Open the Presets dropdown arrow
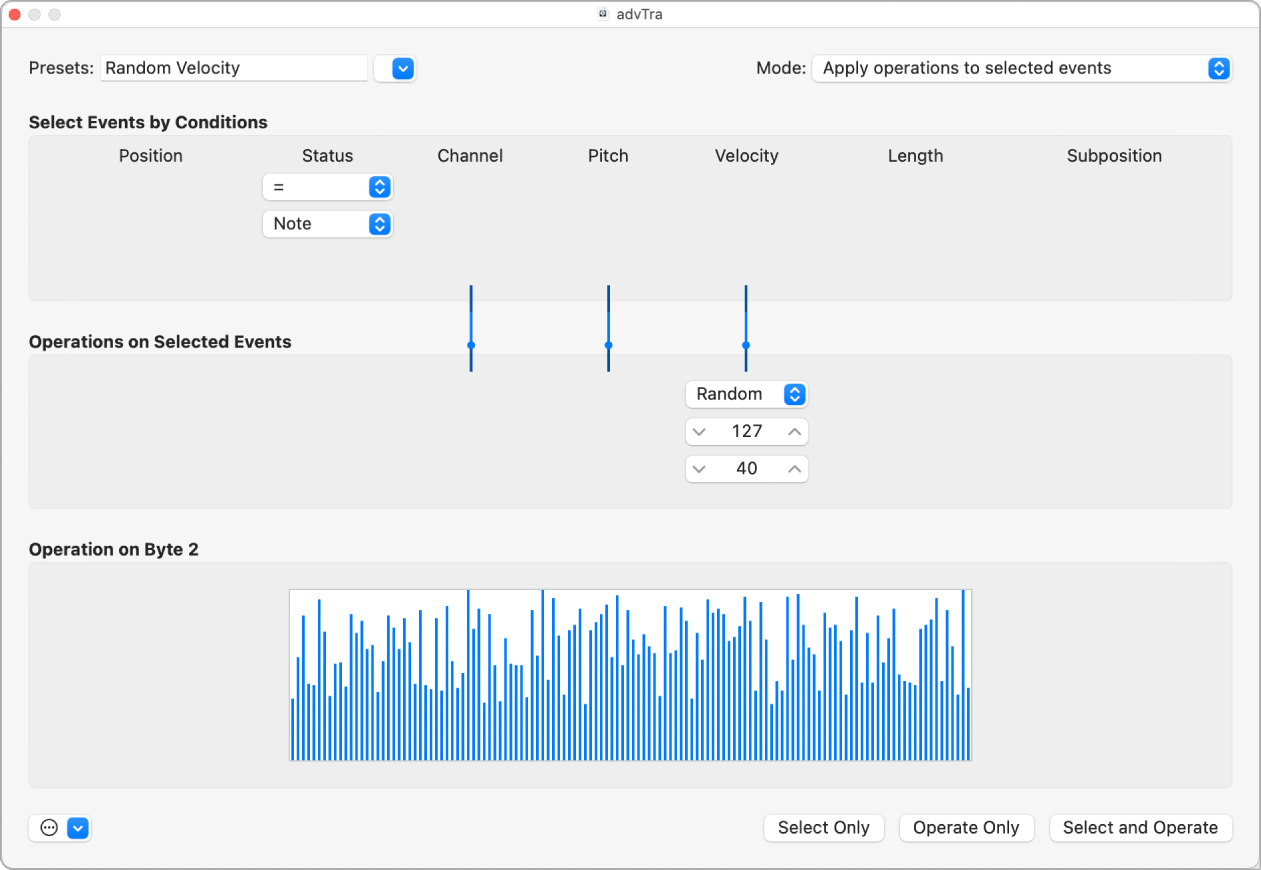 pyautogui.click(x=402, y=68)
